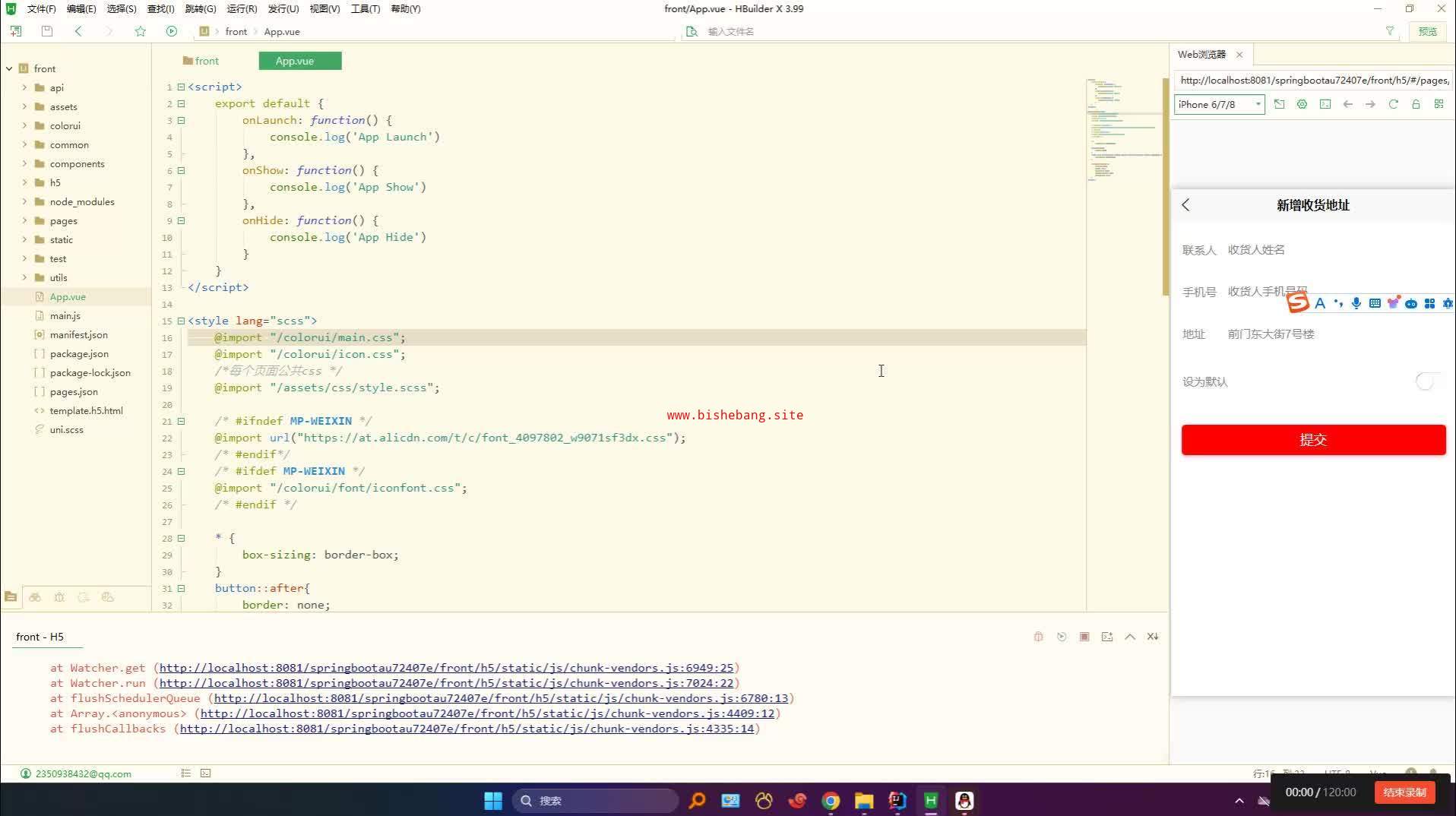Click the bookmark star icon
Screen dimensions: 1456x816
click(140, 31)
